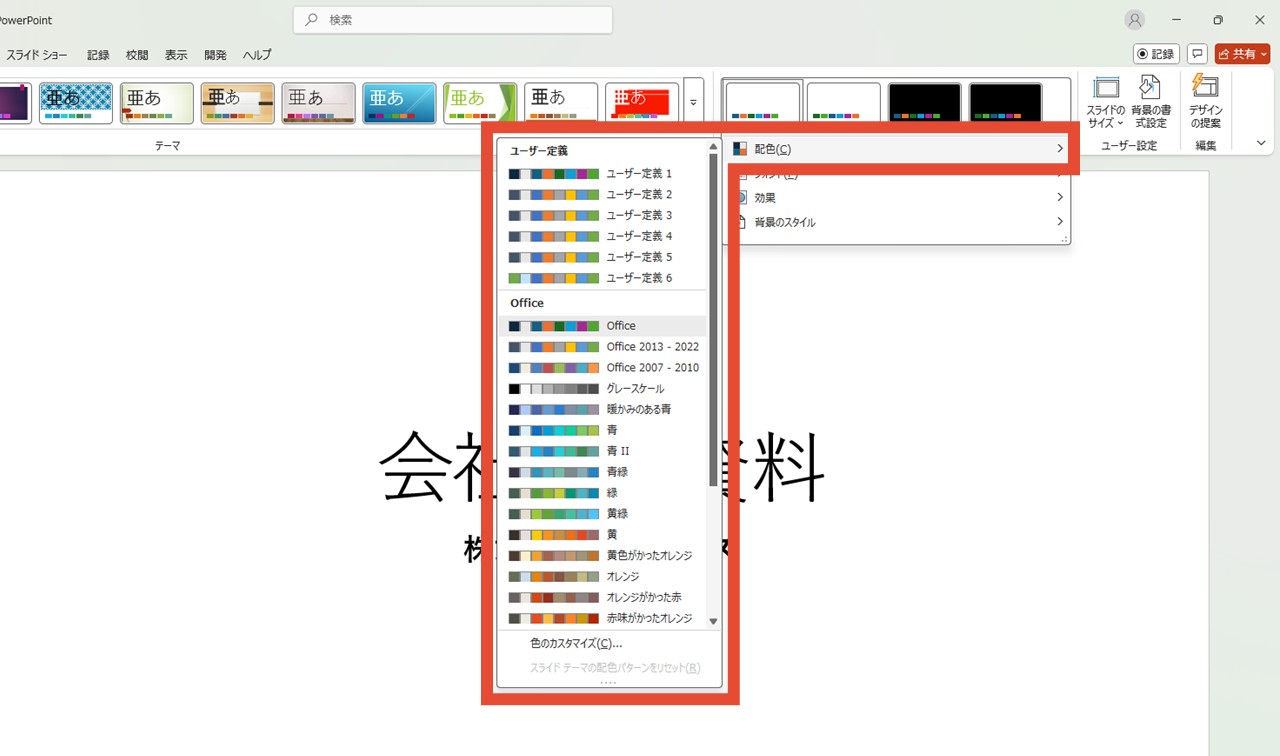Open the 校閲 ribbon tab
Screen dimensions: 1280x756
(137, 55)
